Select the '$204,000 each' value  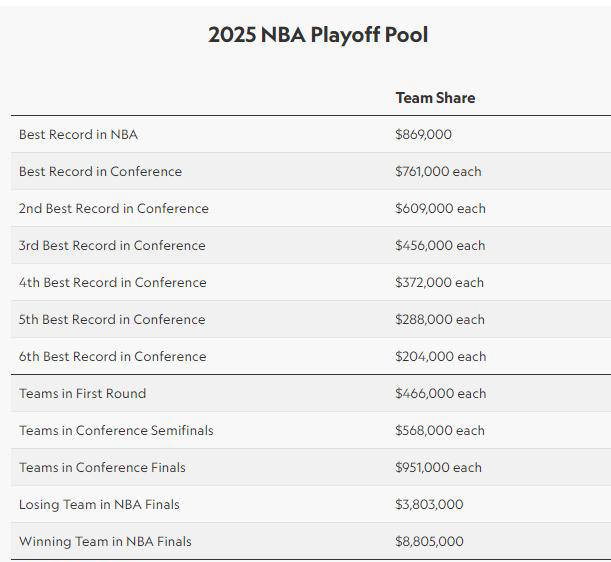[x=441, y=357]
